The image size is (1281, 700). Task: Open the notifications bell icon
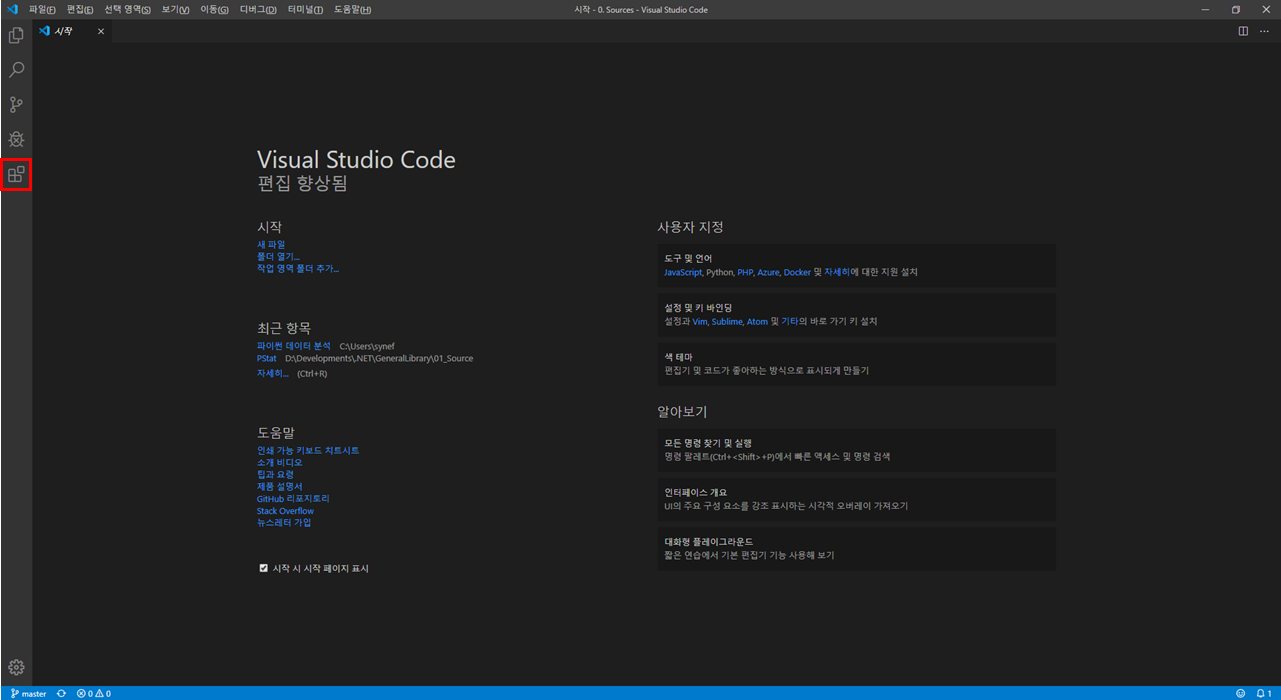point(1264,693)
